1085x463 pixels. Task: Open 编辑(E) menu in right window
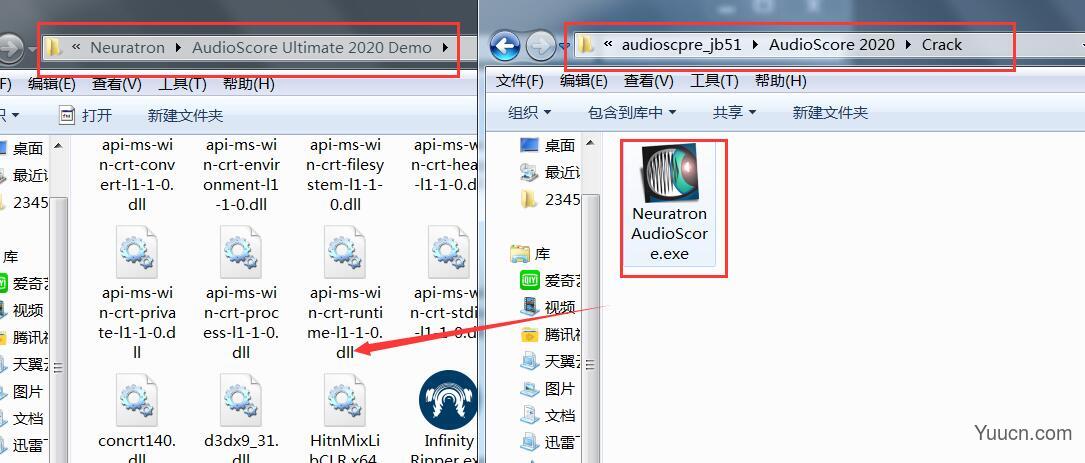click(x=584, y=81)
